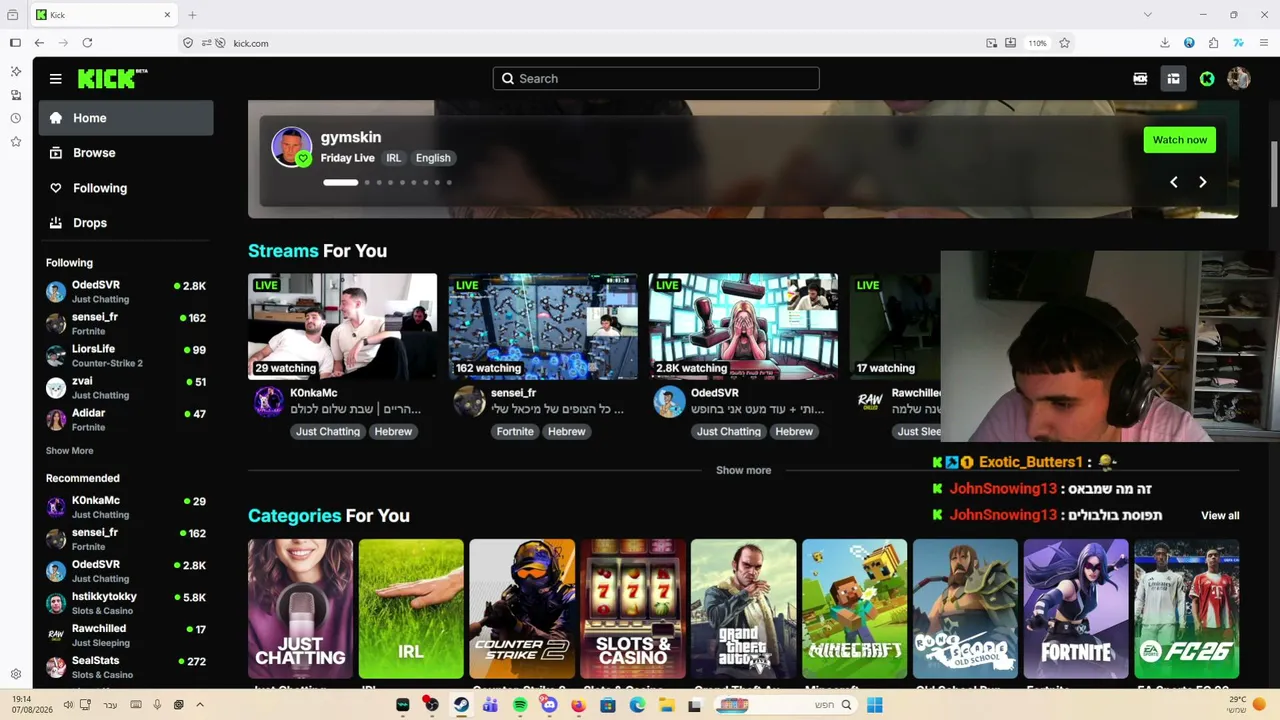Show previous featured stream in carousel
The image size is (1280, 720).
coord(1174,182)
